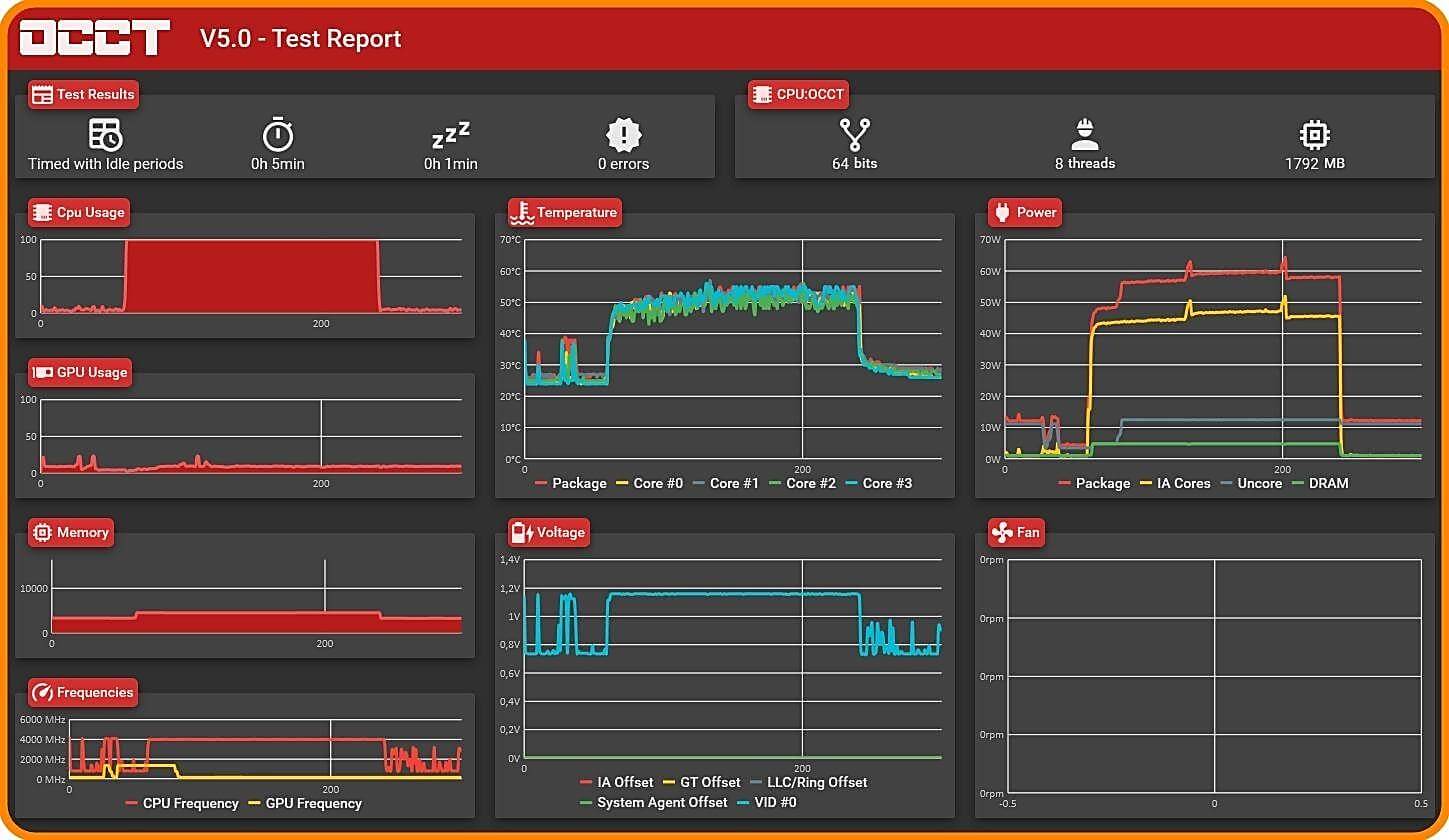Viewport: 1449px width, 840px height.
Task: Click the '8 threads' value text
Action: click(x=1085, y=163)
